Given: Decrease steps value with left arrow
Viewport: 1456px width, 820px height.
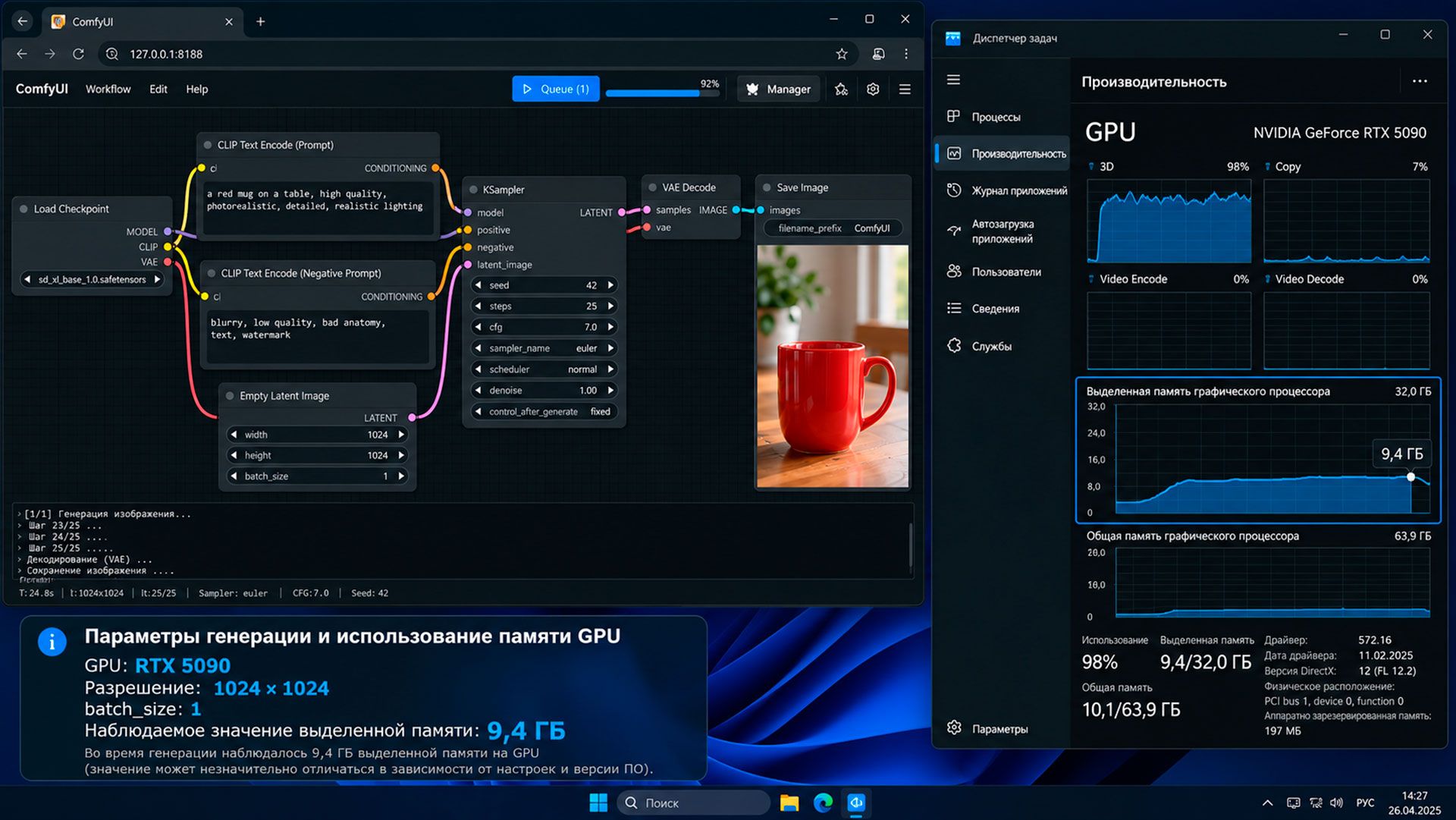Looking at the screenshot, I should (x=478, y=306).
